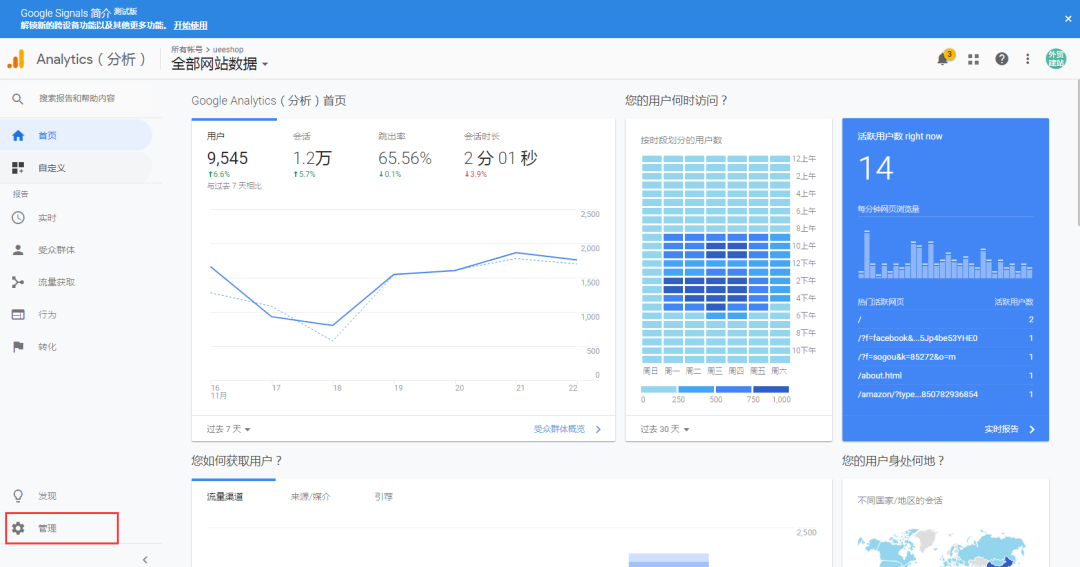
Task: Collapse the sidebar with the chevron
Action: [145, 559]
